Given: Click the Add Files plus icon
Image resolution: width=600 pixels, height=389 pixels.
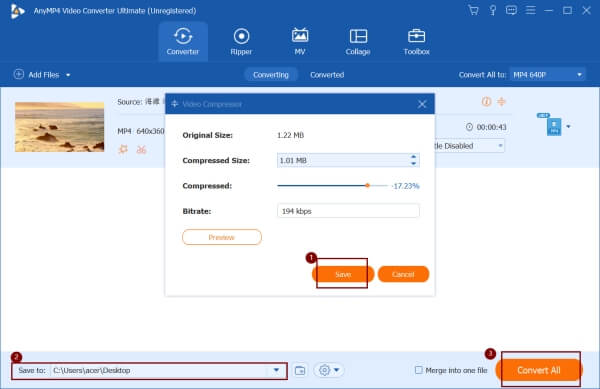Looking at the screenshot, I should click(19, 74).
